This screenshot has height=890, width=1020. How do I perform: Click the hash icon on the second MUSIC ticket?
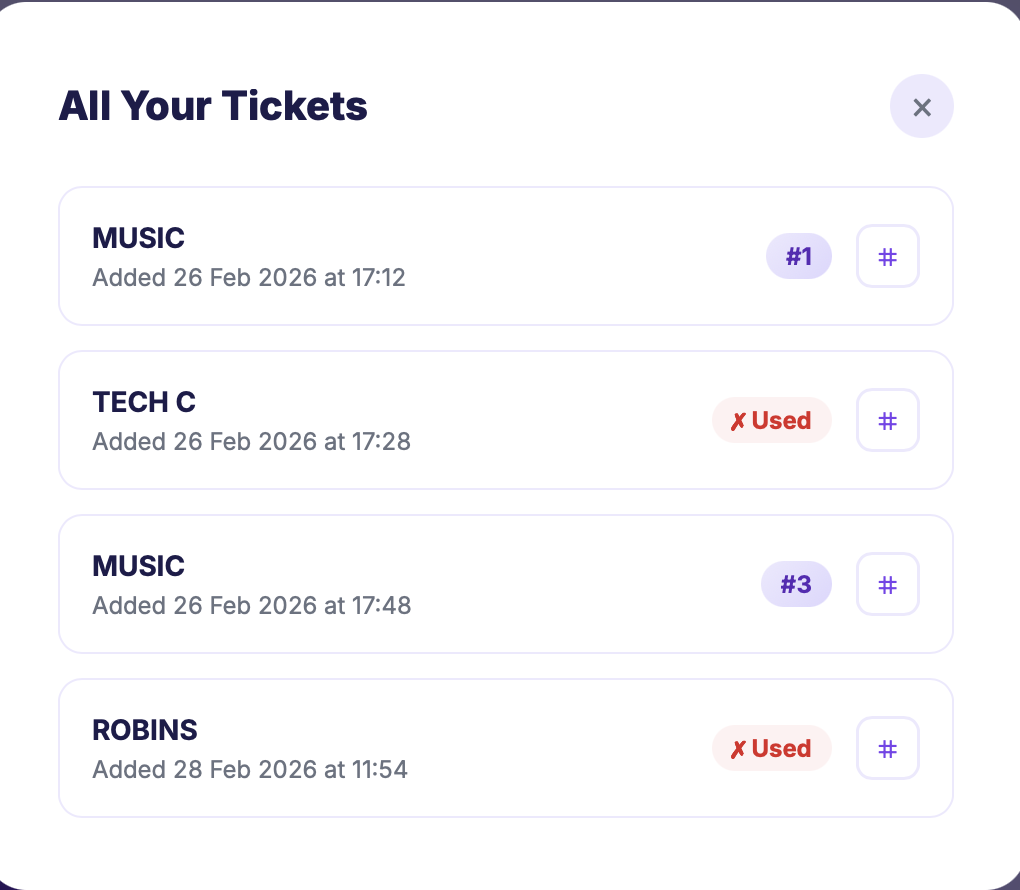pos(887,584)
